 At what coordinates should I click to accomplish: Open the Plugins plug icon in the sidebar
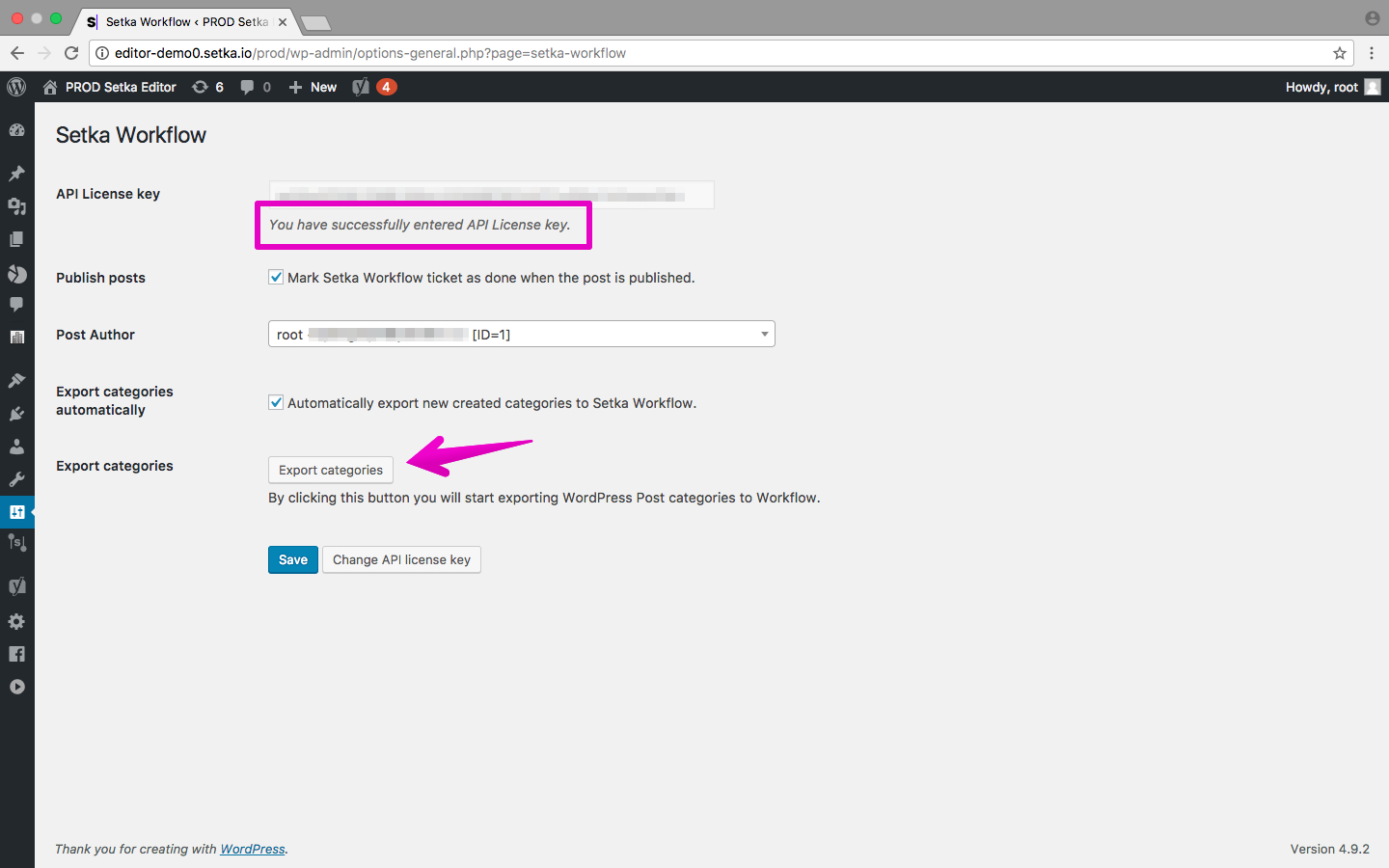[16, 414]
